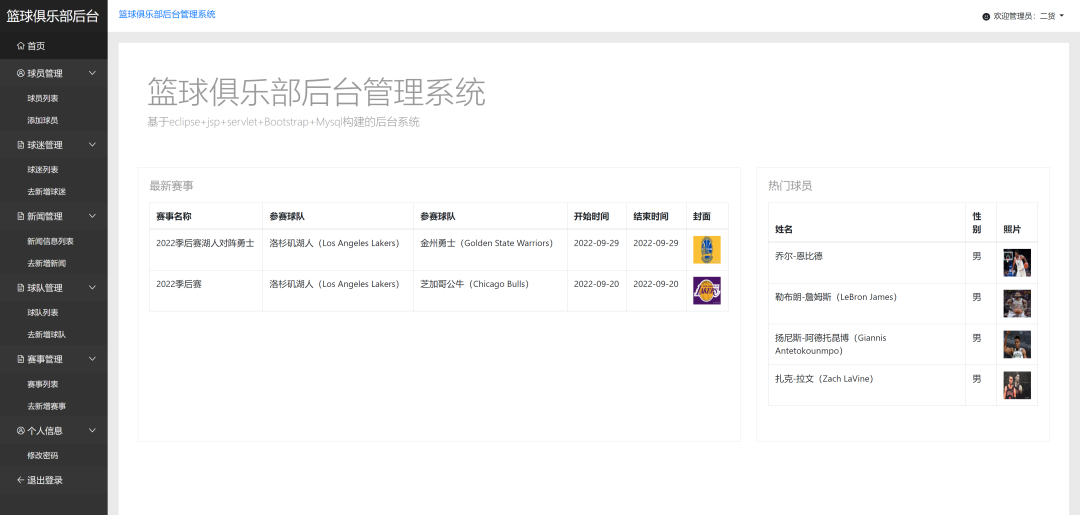Open 球迷列表 in the sidebar
The width and height of the screenshot is (1080, 515).
tap(43, 170)
